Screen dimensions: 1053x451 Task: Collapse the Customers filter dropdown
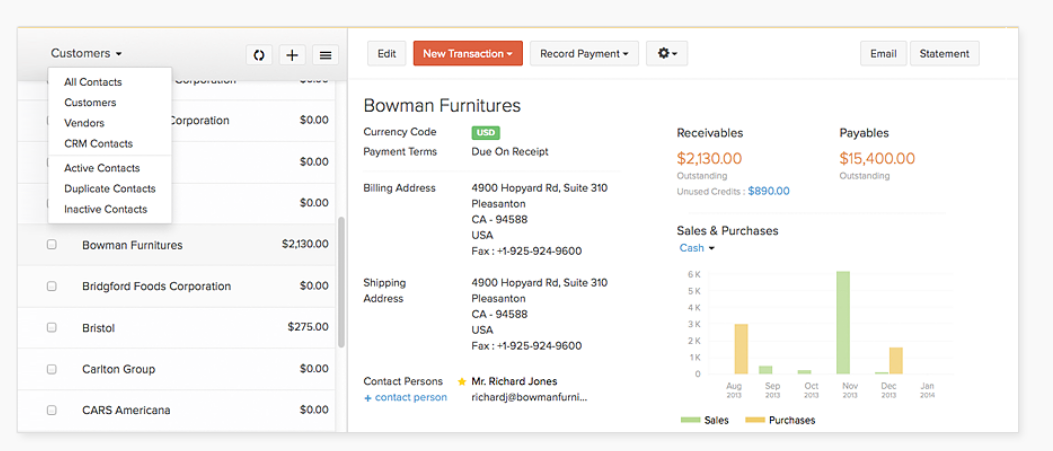point(87,53)
